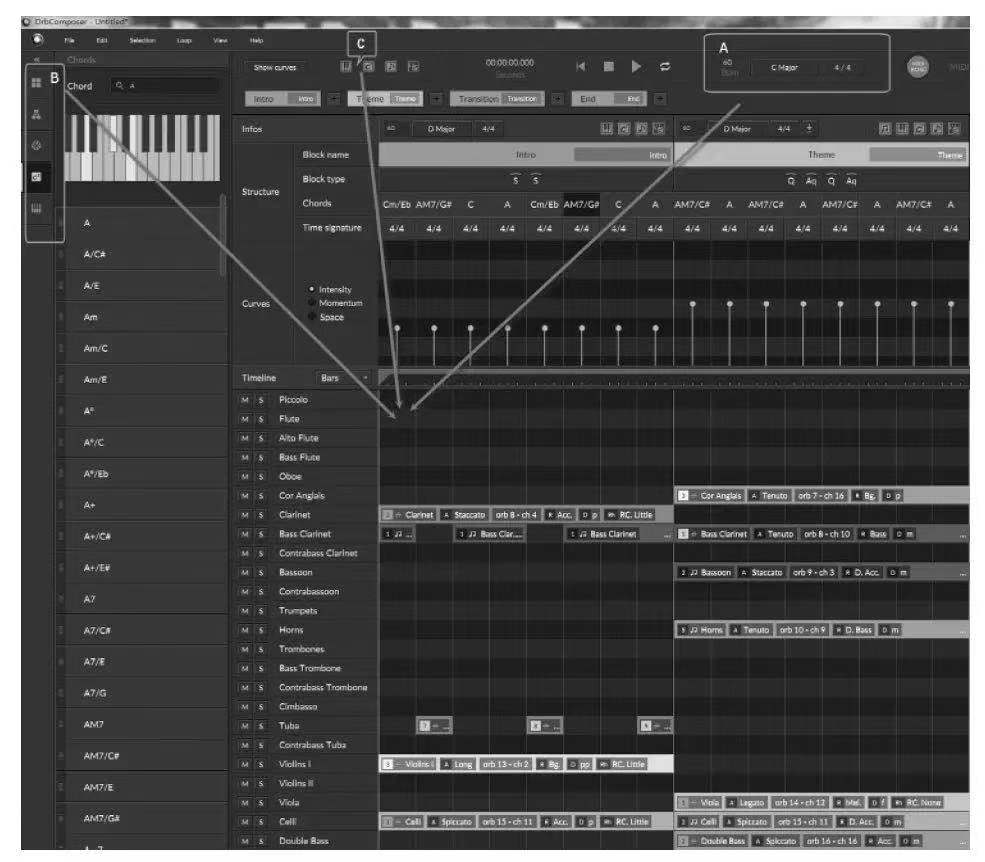This screenshot has width=985, height=862.
Task: Open the global 4/4 time signature dropdown
Action: 842,67
